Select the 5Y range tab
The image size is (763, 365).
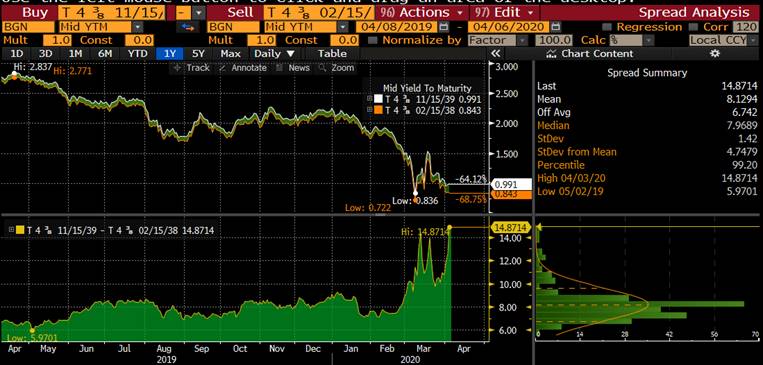click(x=198, y=54)
